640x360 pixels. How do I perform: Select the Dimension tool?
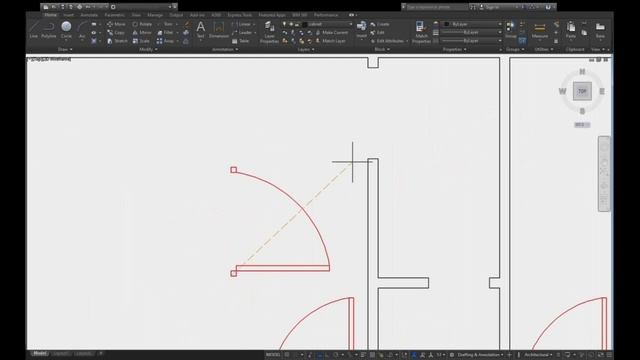click(219, 30)
